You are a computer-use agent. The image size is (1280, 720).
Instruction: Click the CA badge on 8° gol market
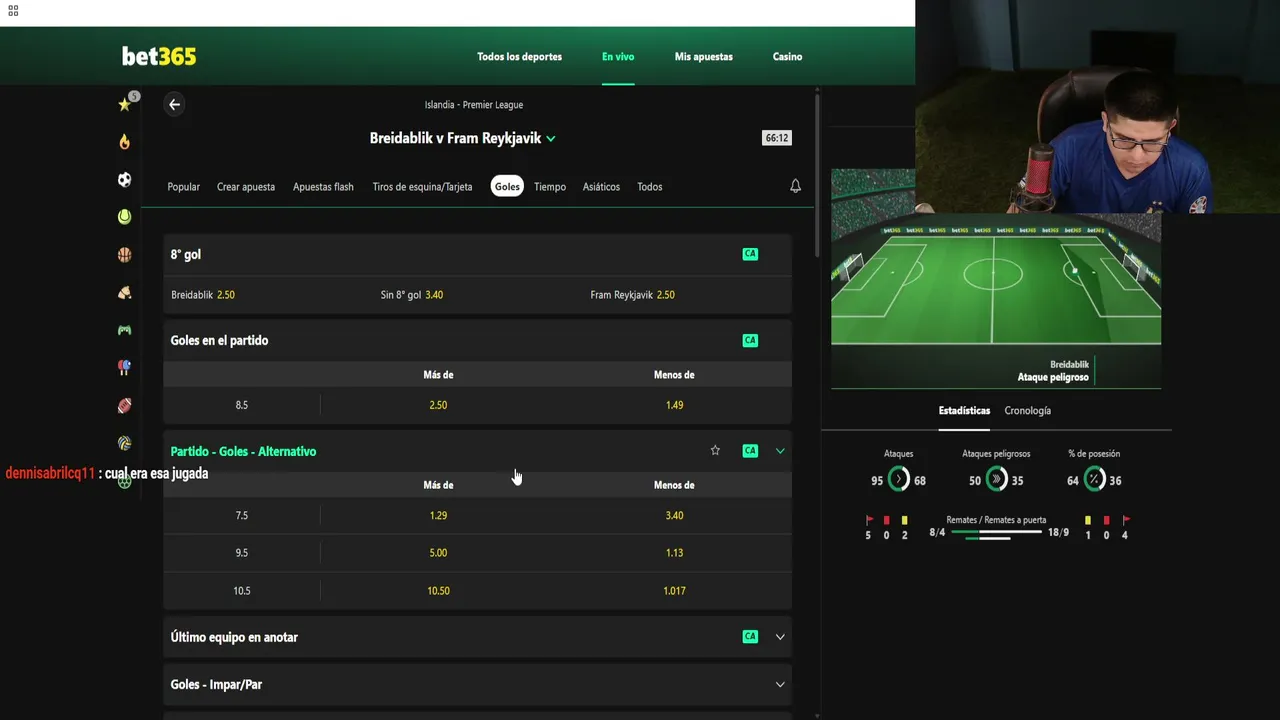tap(750, 254)
